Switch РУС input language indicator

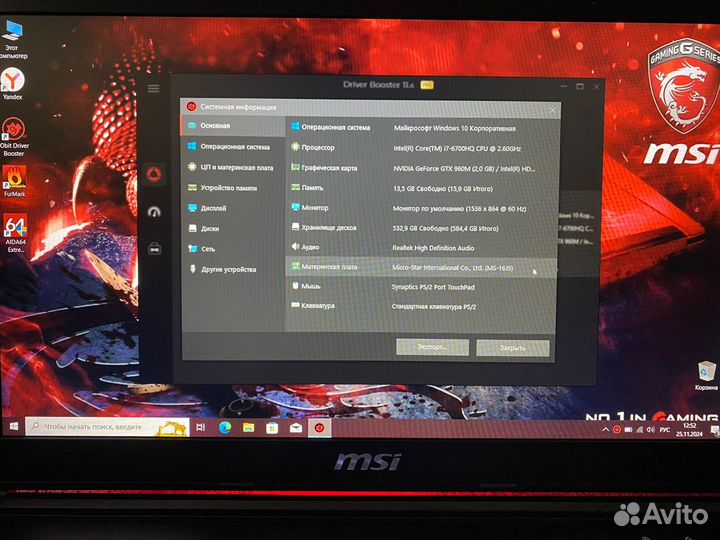coord(664,430)
